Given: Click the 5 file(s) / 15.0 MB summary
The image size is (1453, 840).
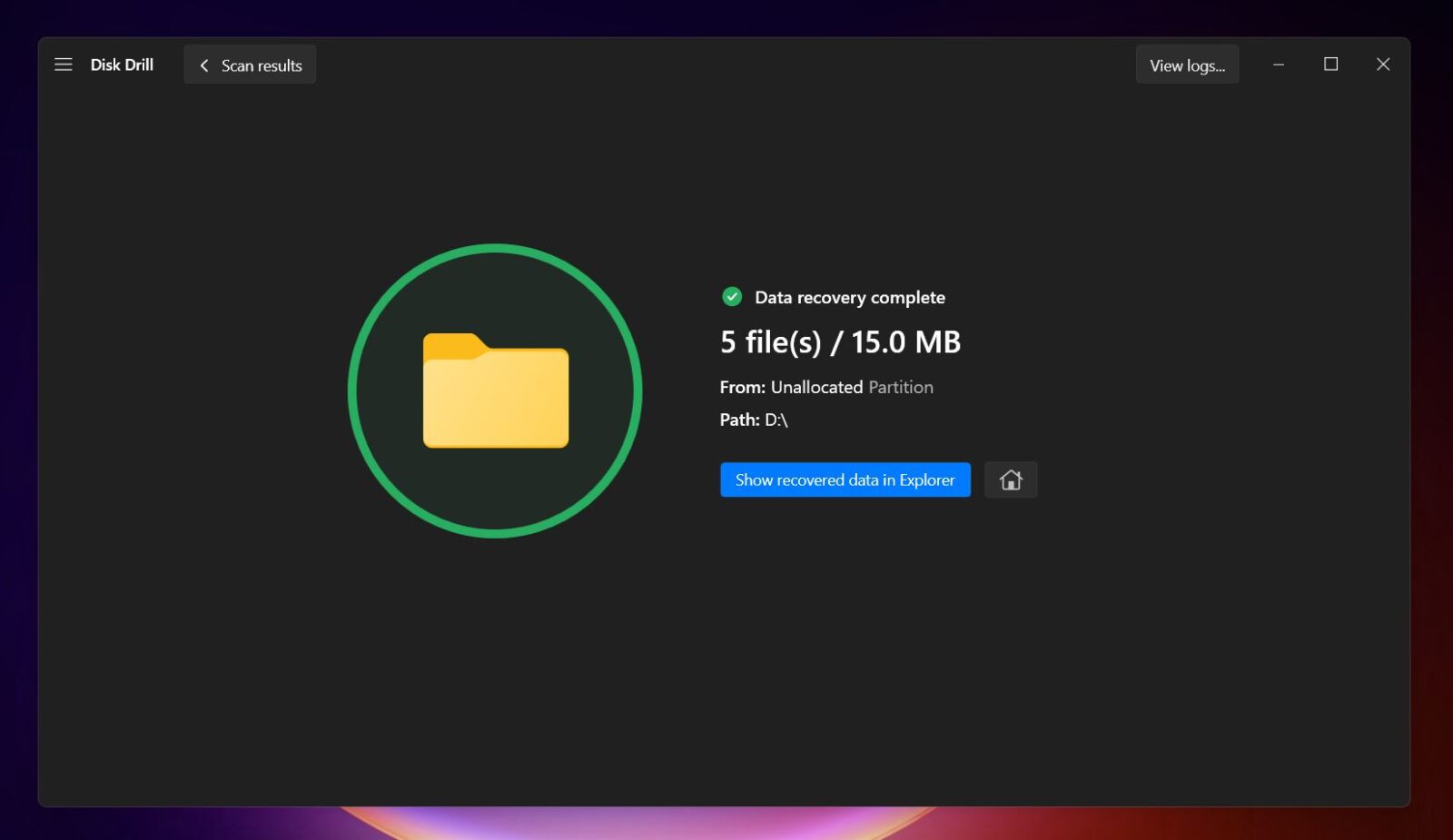Looking at the screenshot, I should pos(840,342).
